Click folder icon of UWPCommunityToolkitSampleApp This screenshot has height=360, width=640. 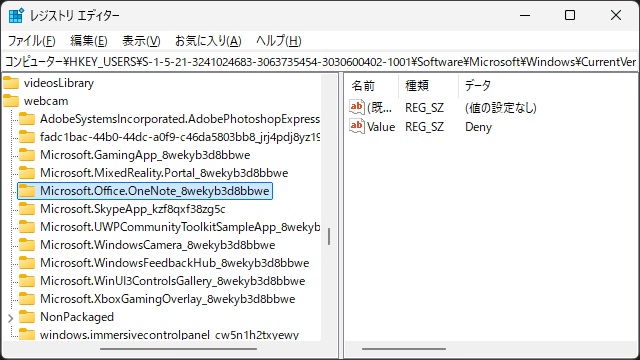click(27, 227)
